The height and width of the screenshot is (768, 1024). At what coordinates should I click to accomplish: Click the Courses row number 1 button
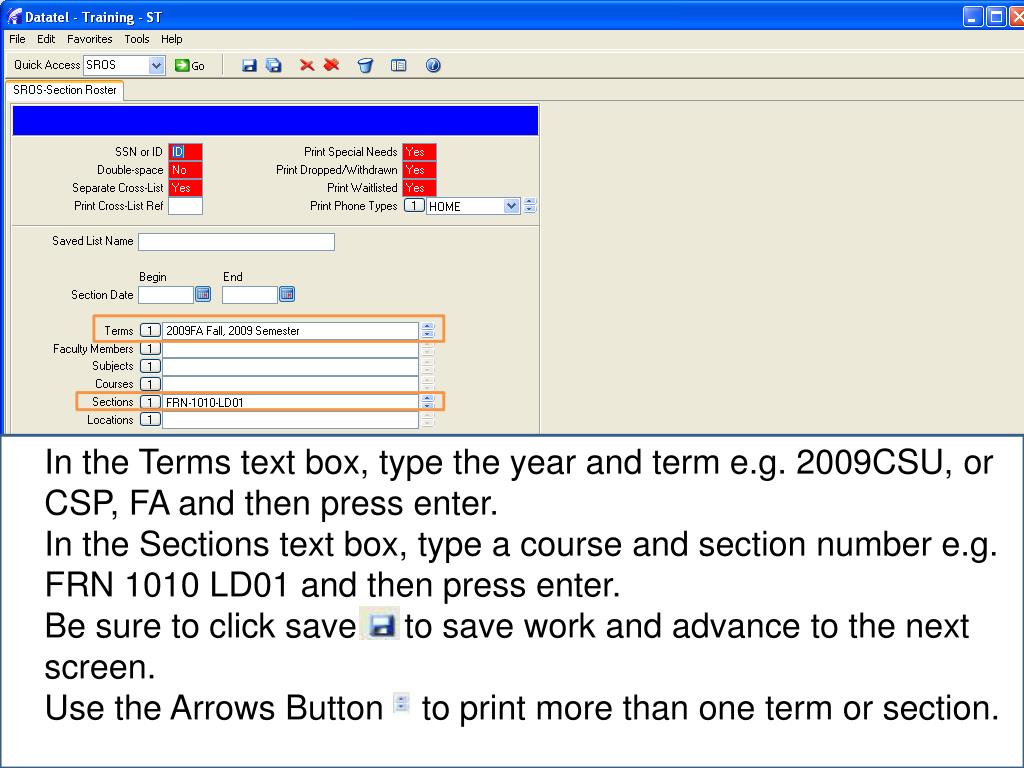tap(150, 384)
